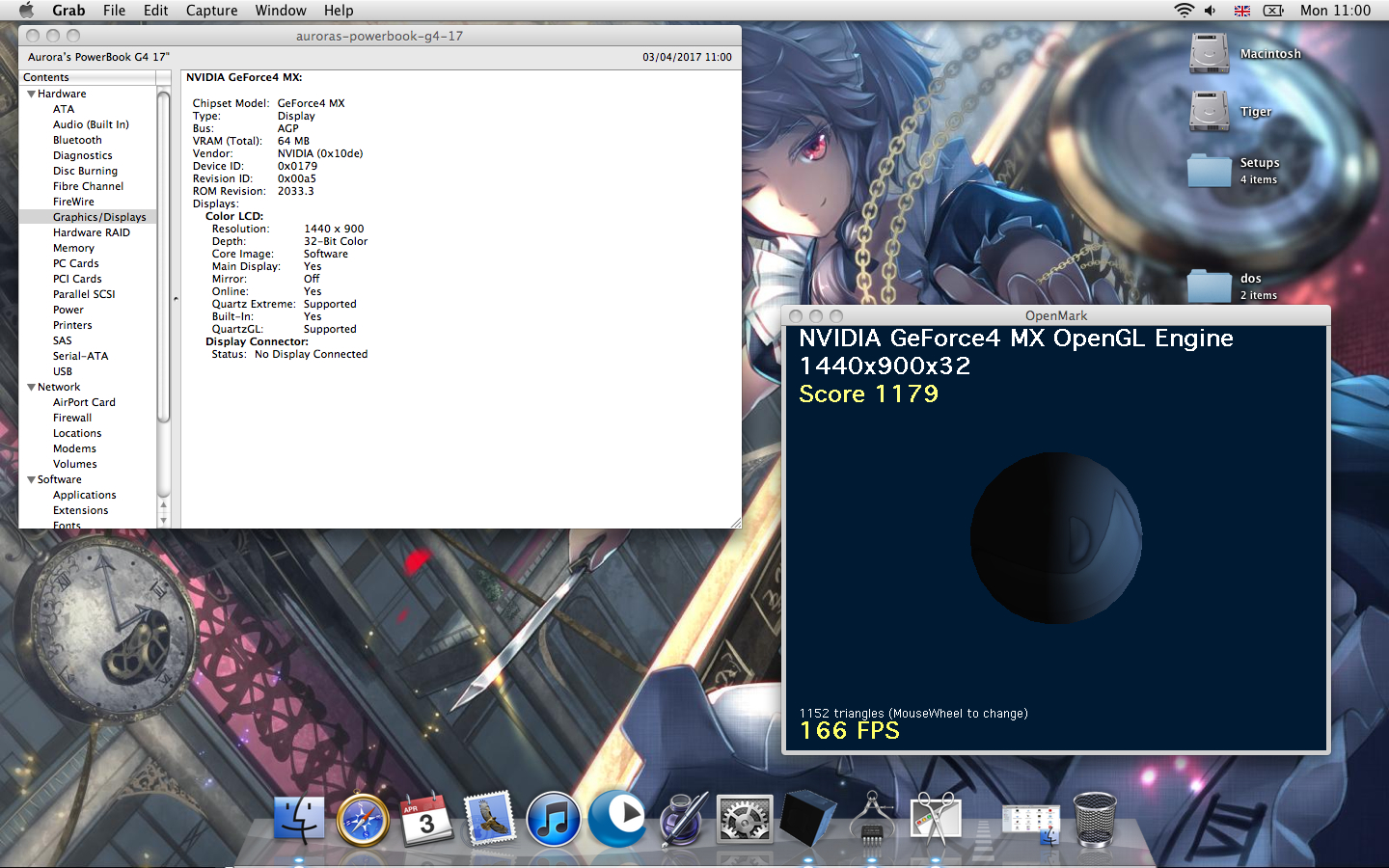Image resolution: width=1389 pixels, height=868 pixels.
Task: Click the Score 1179 text in OpenMark
Action: point(868,393)
